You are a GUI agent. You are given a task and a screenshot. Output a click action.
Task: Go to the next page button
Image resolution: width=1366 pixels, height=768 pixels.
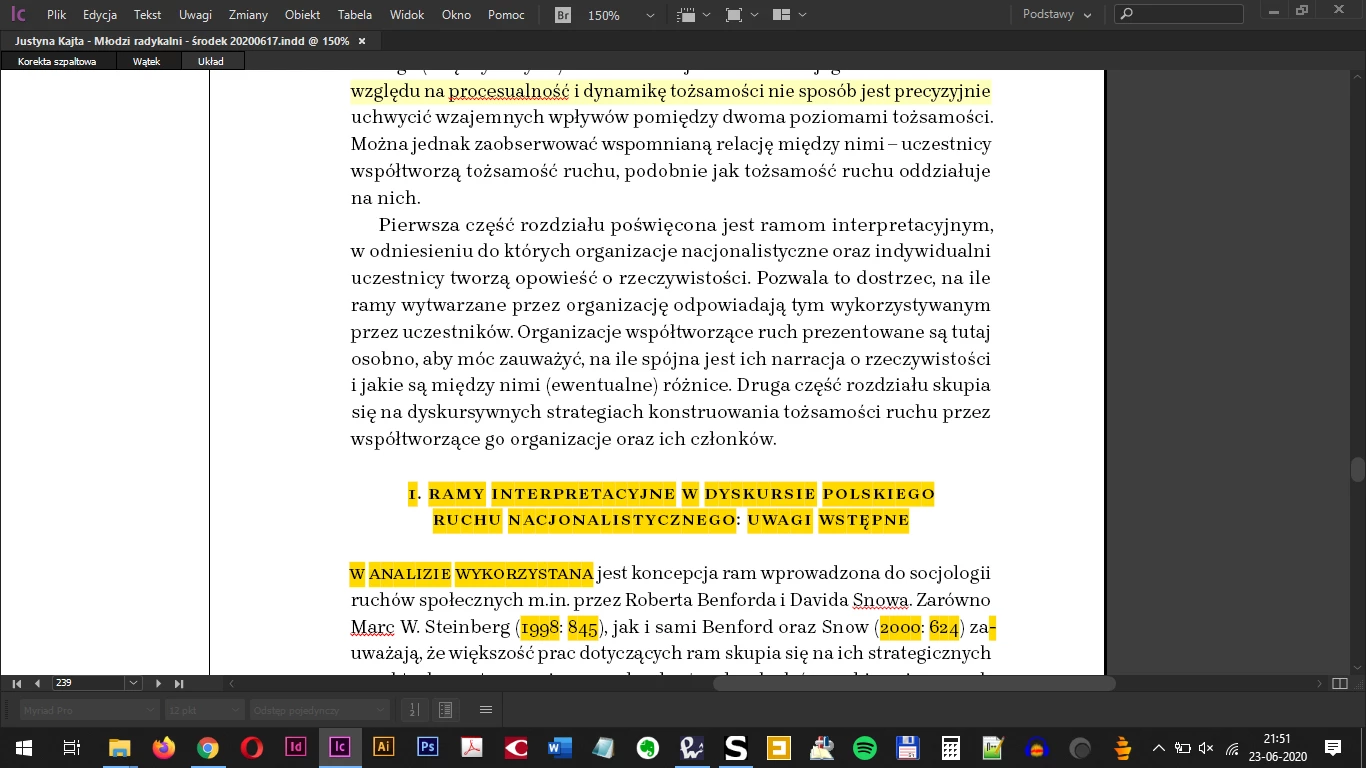(x=158, y=683)
